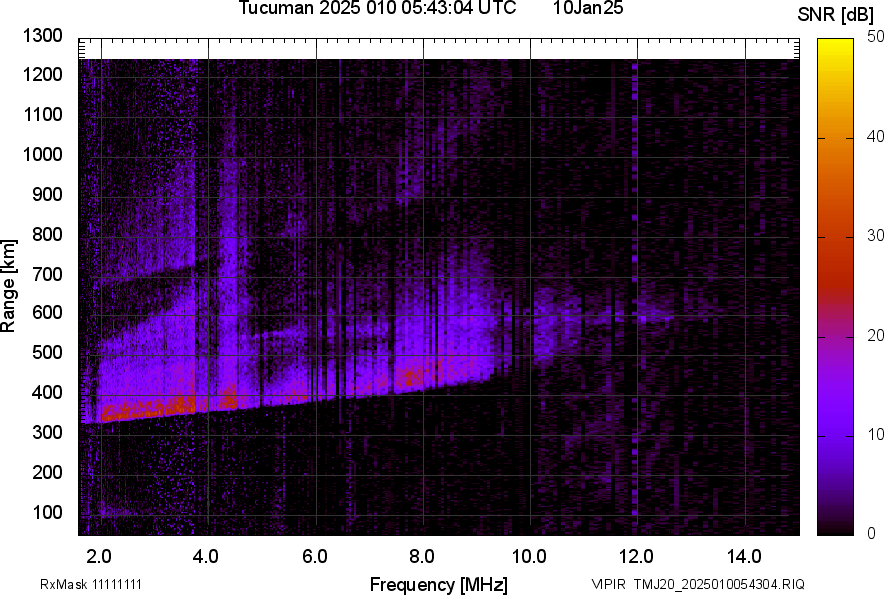Click the frequency tick label '14.0'

(x=744, y=557)
